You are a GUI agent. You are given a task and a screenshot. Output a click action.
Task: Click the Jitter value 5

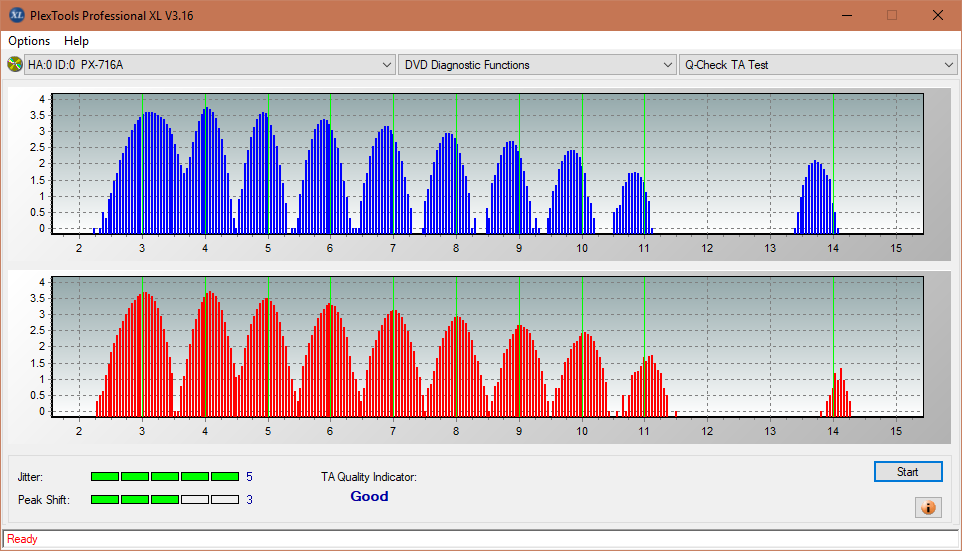[249, 477]
